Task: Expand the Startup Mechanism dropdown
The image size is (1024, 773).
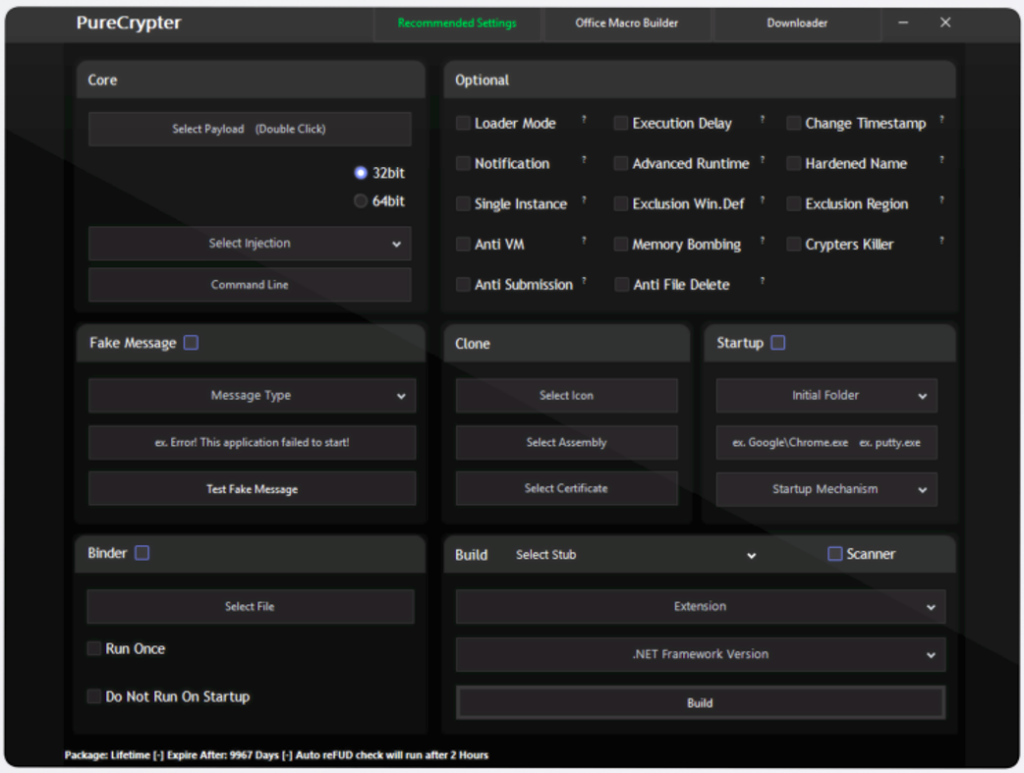Action: coord(826,490)
